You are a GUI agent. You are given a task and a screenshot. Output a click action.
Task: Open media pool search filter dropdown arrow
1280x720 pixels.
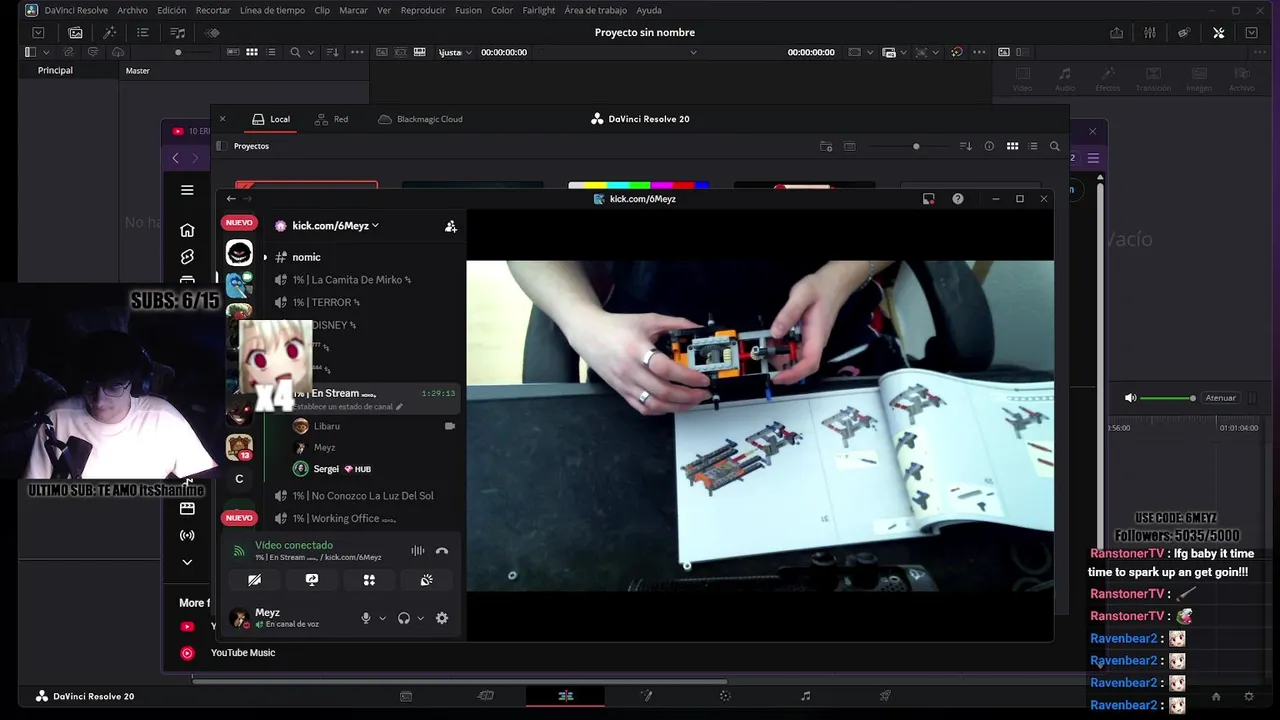tap(311, 52)
